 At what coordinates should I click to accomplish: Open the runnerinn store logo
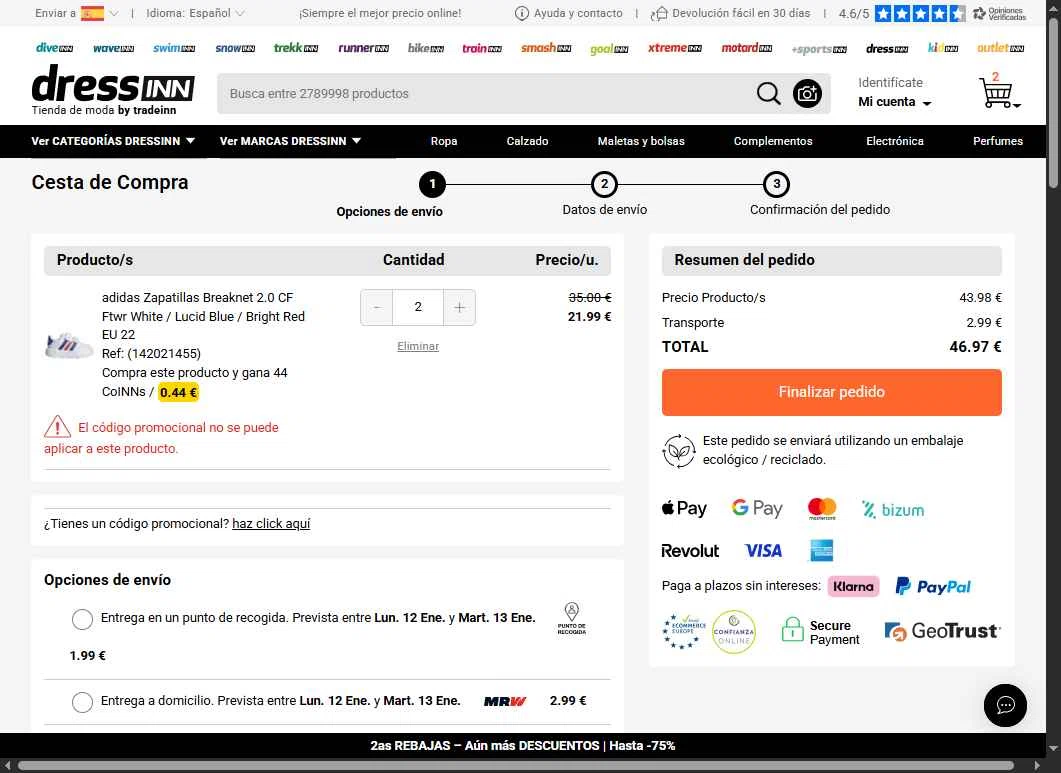[363, 48]
